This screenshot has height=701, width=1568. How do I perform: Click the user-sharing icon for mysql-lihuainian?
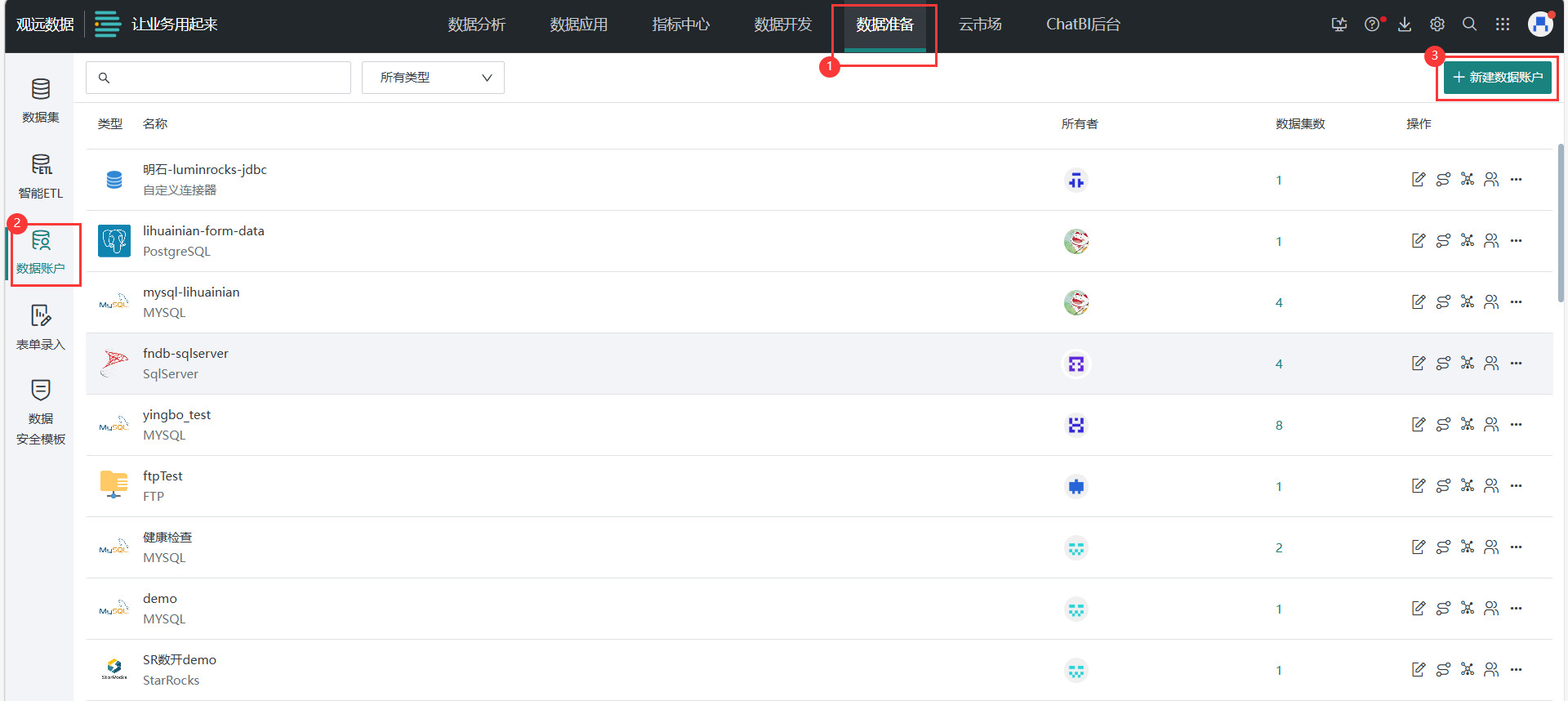pos(1491,302)
